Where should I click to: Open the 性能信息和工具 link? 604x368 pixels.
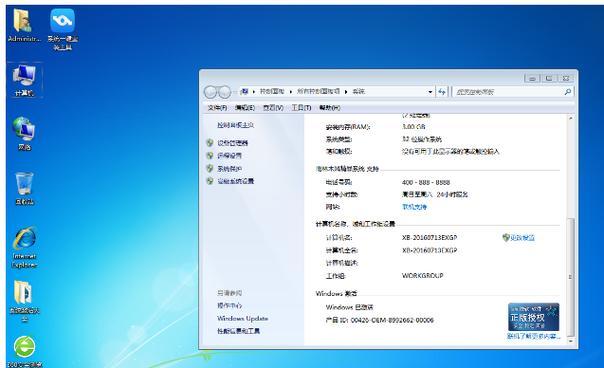(238, 331)
